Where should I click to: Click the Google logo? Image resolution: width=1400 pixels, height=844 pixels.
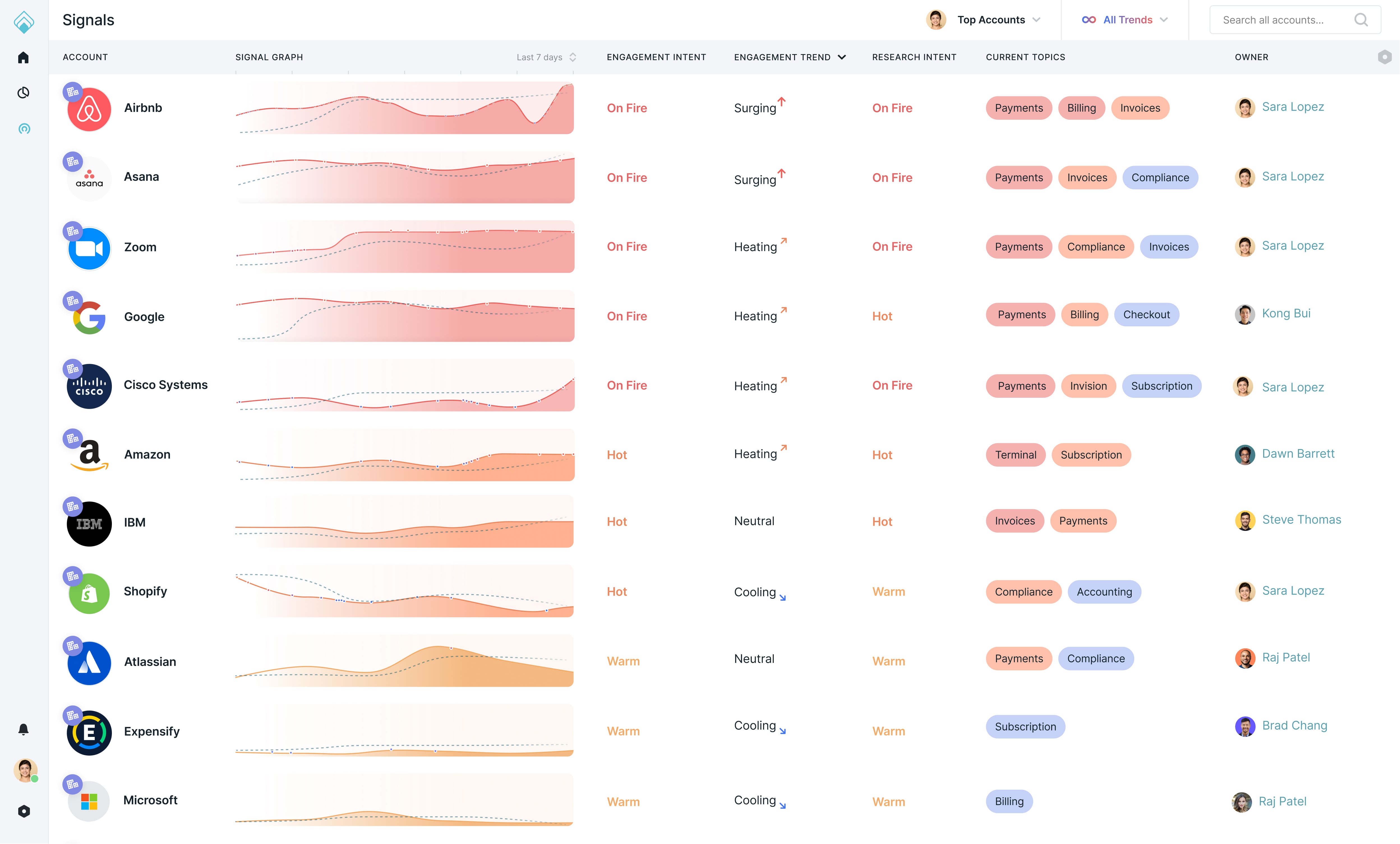(x=89, y=318)
